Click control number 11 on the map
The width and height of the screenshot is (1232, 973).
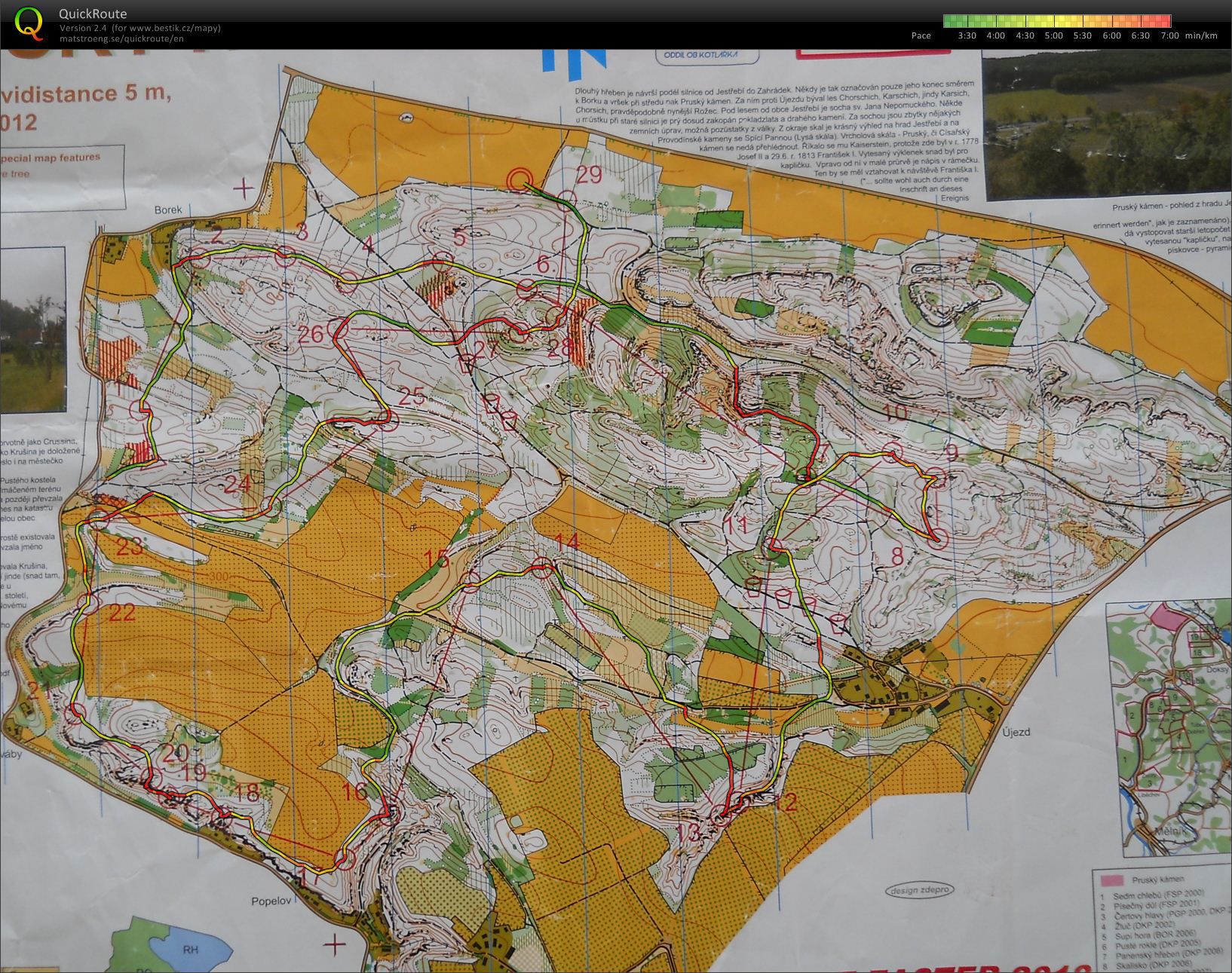[735, 524]
